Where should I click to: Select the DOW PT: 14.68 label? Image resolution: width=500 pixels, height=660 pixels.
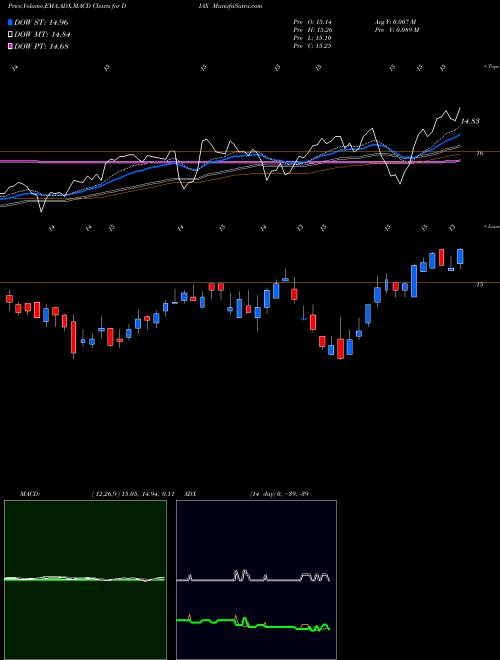tap(41, 46)
